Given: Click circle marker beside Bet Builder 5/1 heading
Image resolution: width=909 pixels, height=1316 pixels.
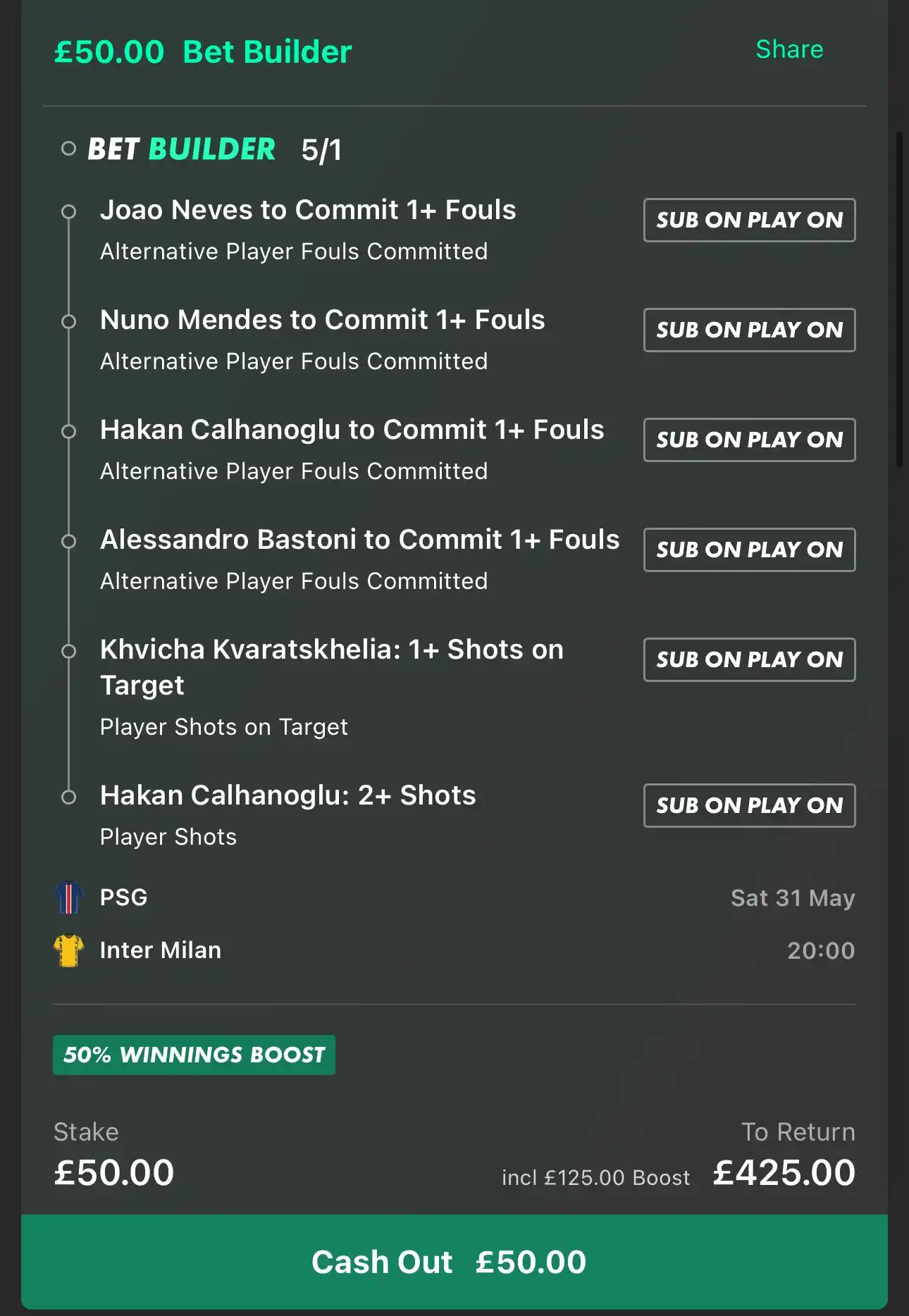Looking at the screenshot, I should (68, 149).
